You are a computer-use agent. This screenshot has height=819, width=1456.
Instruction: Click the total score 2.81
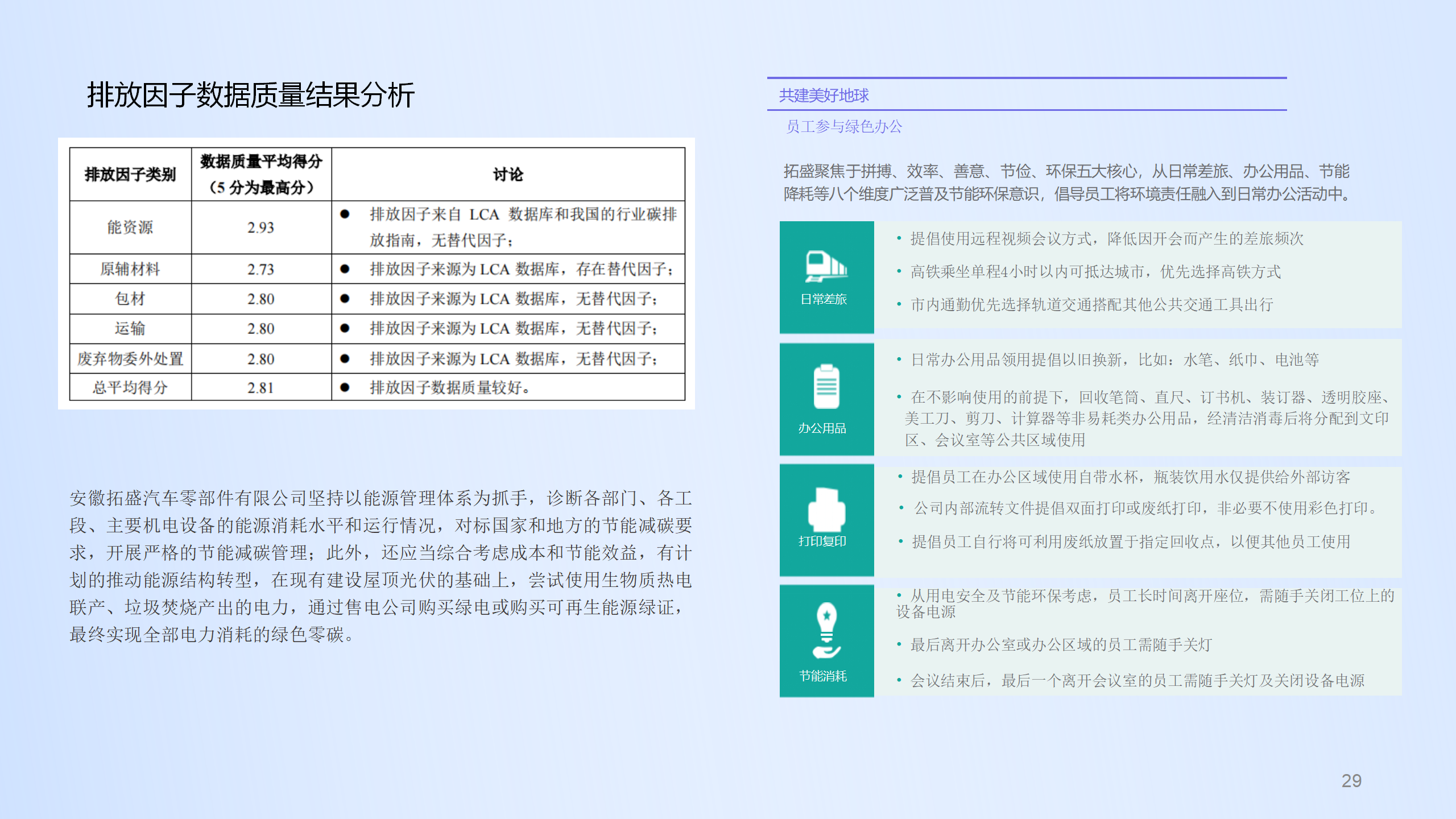260,388
